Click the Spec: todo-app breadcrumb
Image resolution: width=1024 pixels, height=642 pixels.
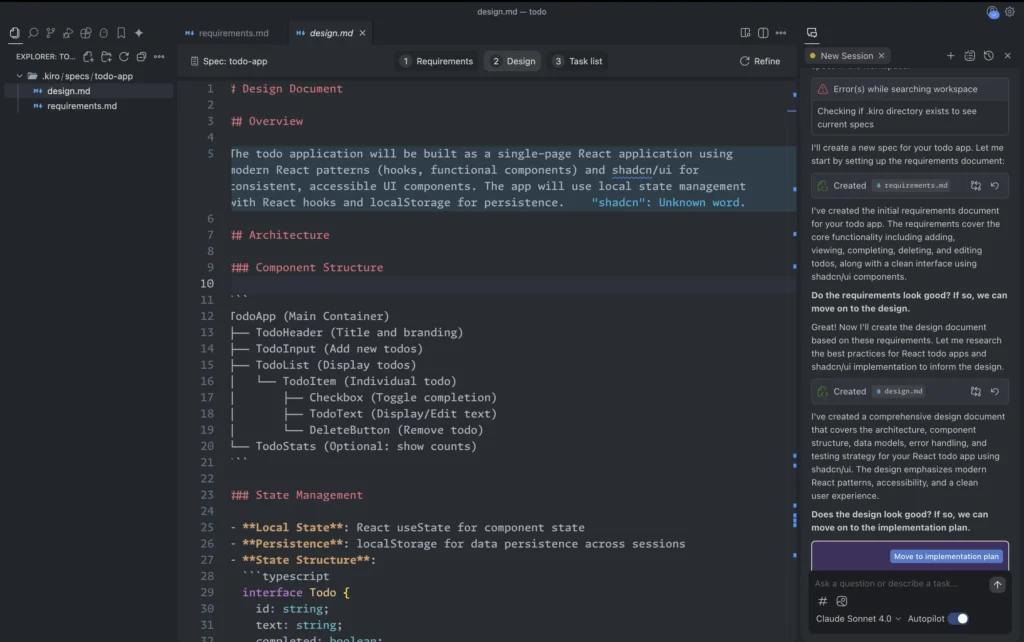click(229, 61)
